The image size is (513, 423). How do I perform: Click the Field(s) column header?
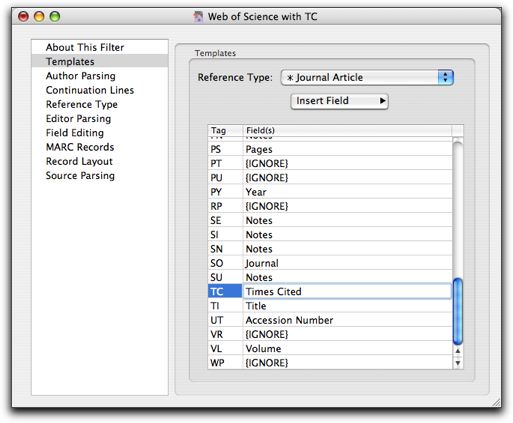[x=347, y=130]
